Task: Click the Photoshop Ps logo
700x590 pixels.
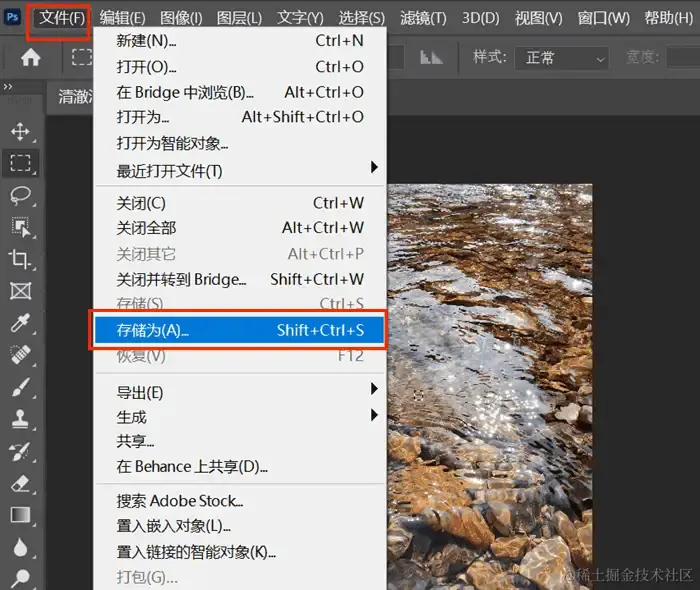Action: click(12, 17)
